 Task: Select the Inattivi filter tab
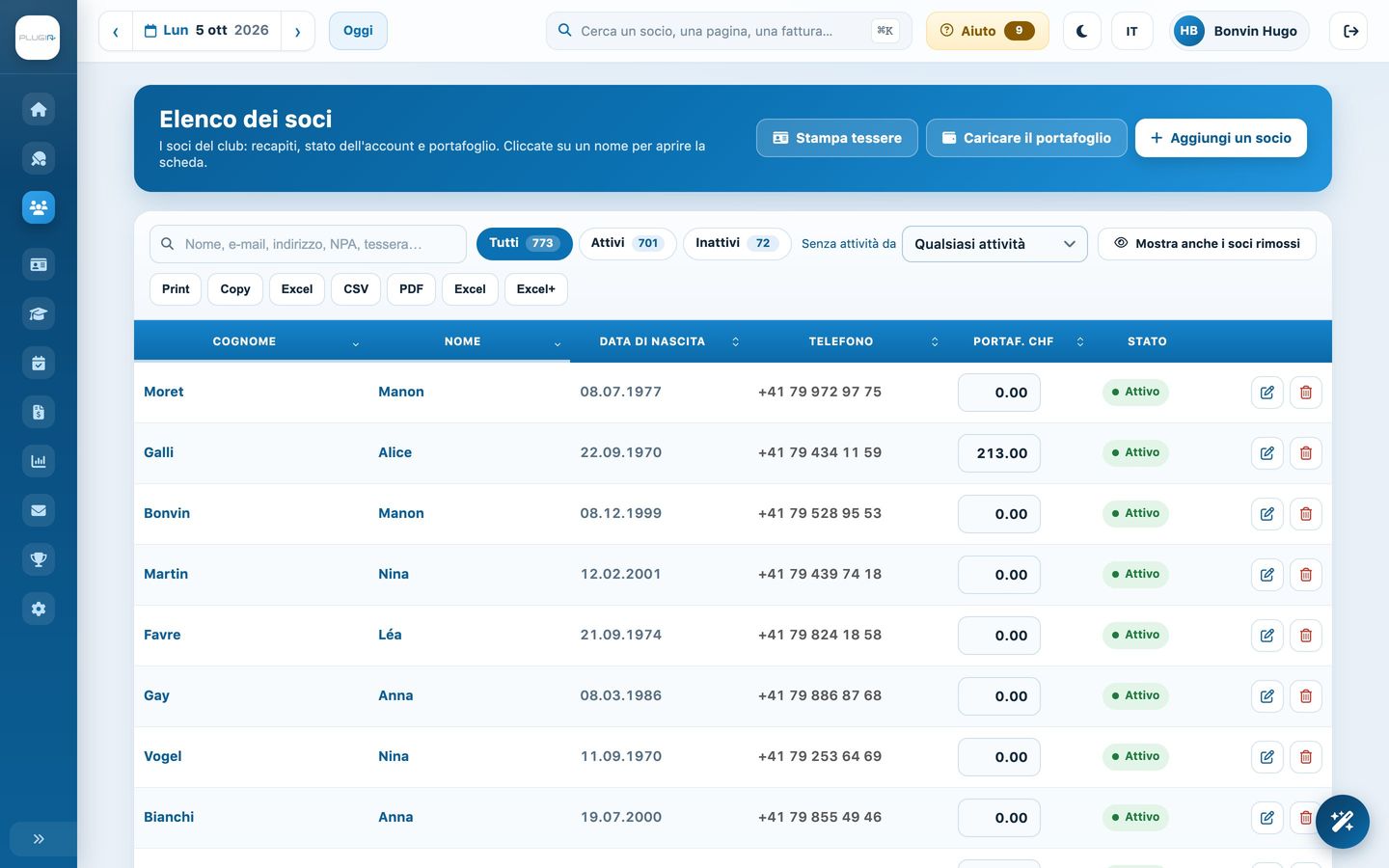pos(737,244)
